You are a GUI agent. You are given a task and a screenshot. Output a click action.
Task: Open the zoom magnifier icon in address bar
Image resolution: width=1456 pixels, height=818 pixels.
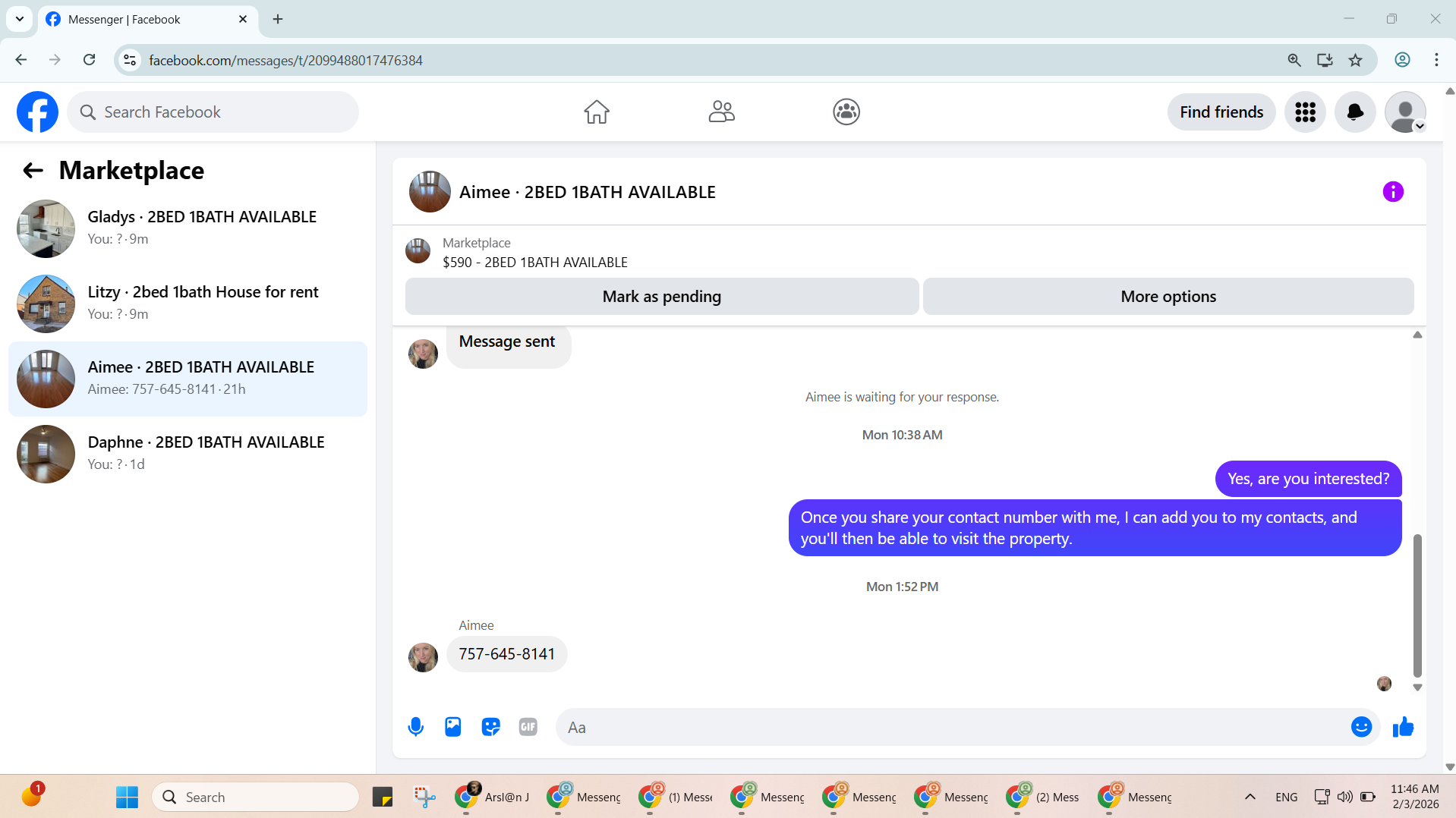1294,60
